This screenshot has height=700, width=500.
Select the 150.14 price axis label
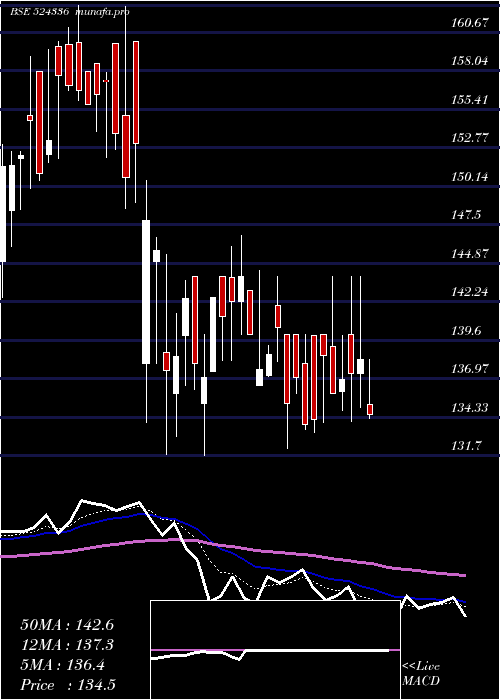470,177
